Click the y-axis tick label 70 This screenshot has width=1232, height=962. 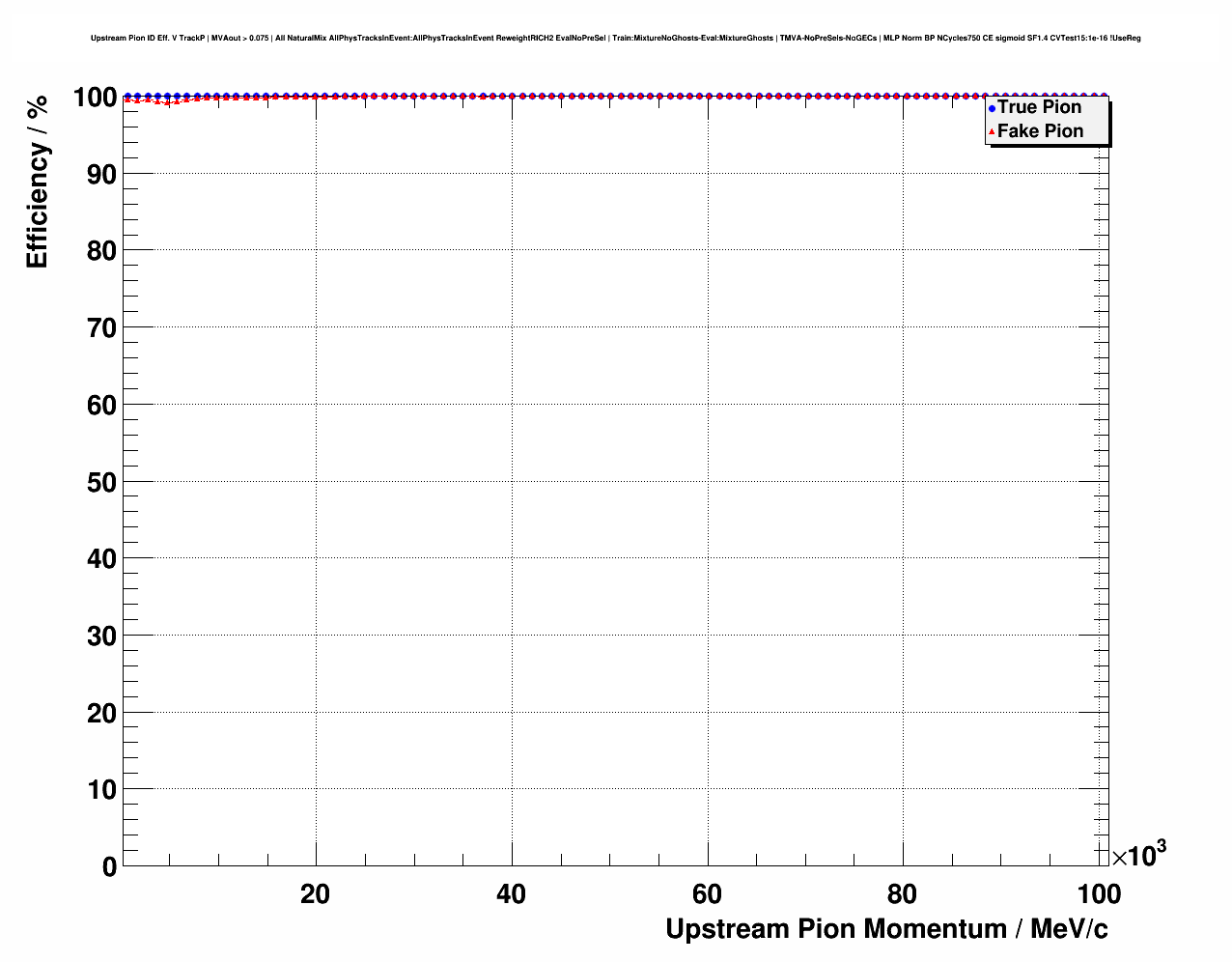pyautogui.click(x=101, y=328)
